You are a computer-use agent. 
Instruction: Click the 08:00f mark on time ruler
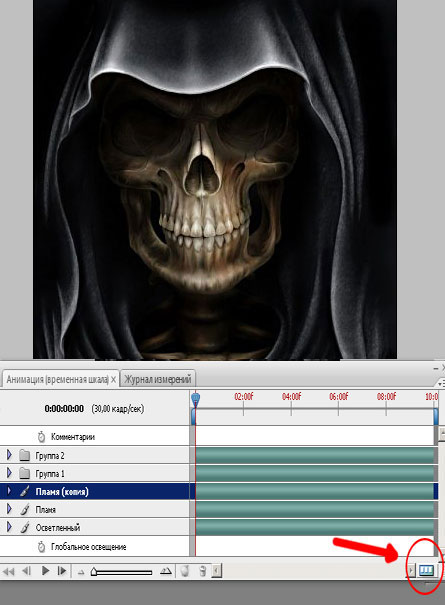[x=386, y=397]
